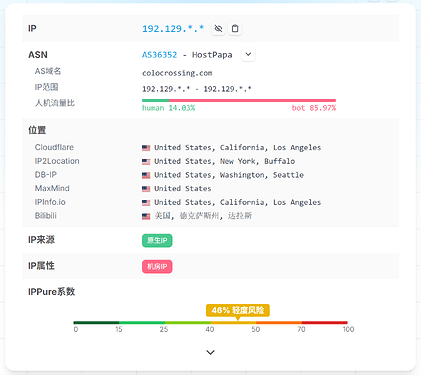Click the US flag beside Bilibili row
This screenshot has height=375, width=421.
point(146,216)
